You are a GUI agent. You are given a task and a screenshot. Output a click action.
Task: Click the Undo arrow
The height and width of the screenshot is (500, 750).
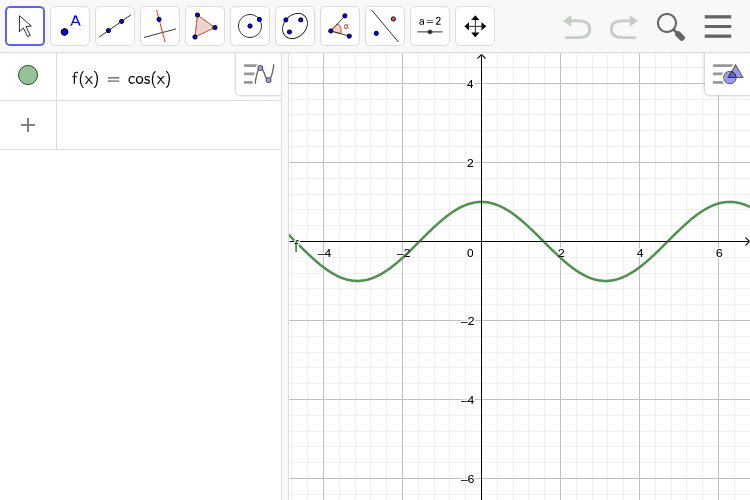(x=577, y=27)
